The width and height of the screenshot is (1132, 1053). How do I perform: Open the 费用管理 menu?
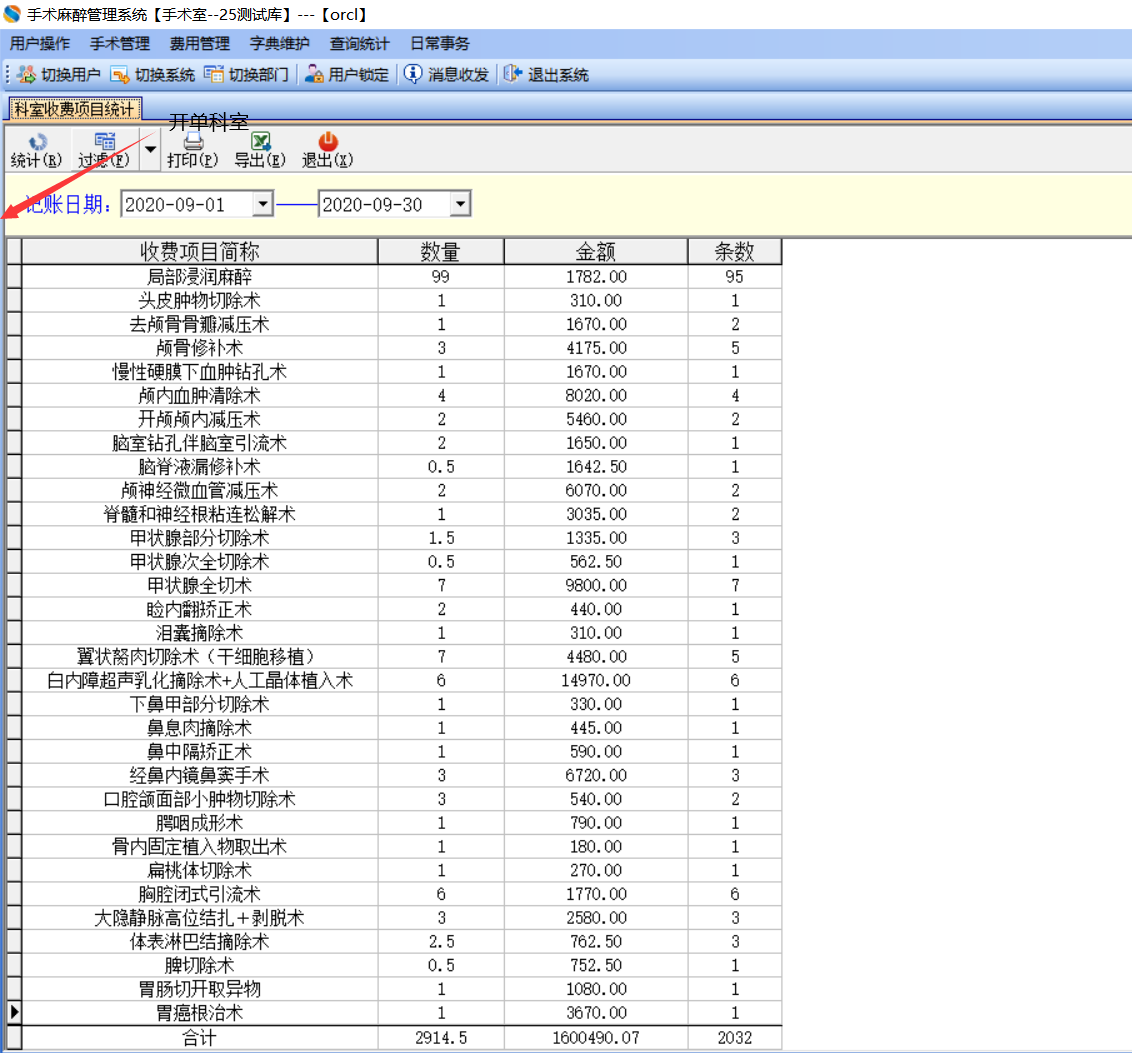tap(200, 43)
